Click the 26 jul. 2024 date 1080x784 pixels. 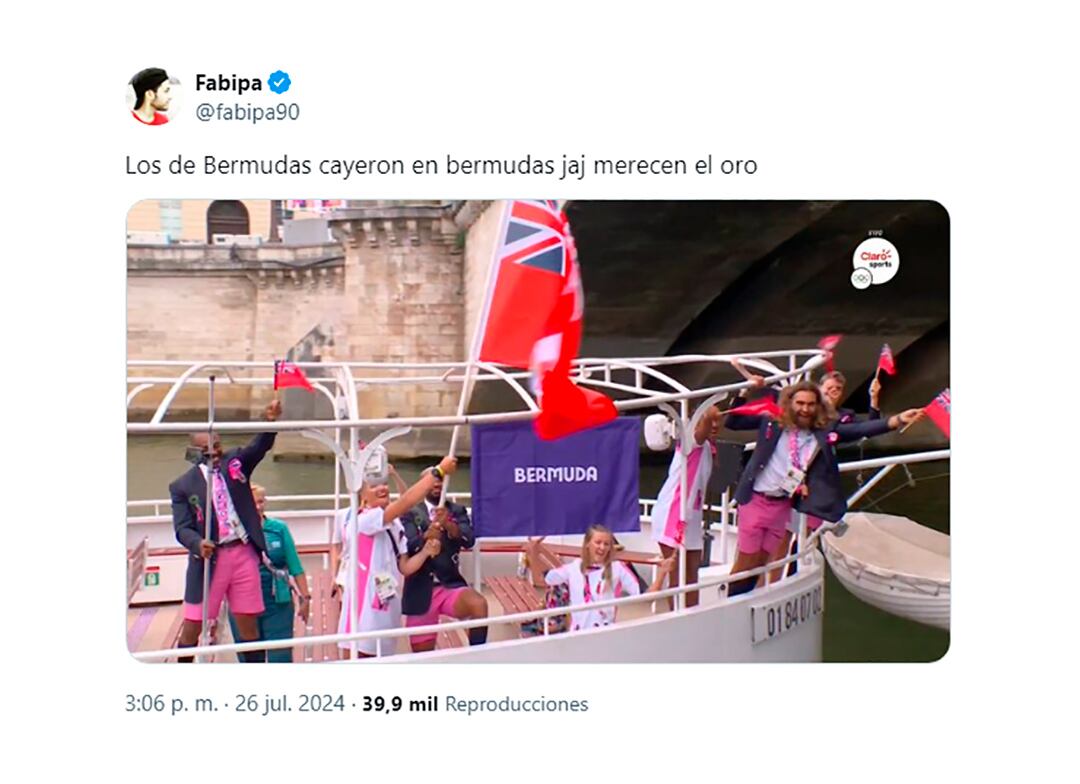pyautogui.click(x=289, y=704)
